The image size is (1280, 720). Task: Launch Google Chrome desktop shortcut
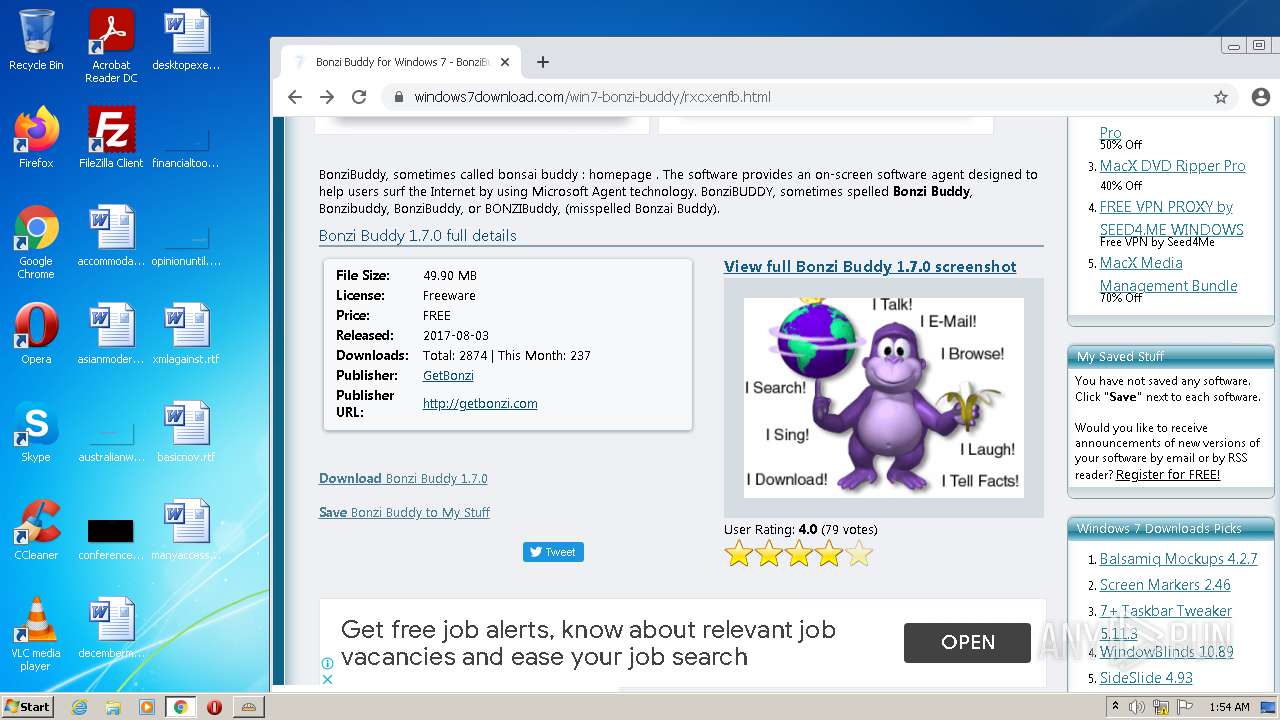click(x=36, y=242)
